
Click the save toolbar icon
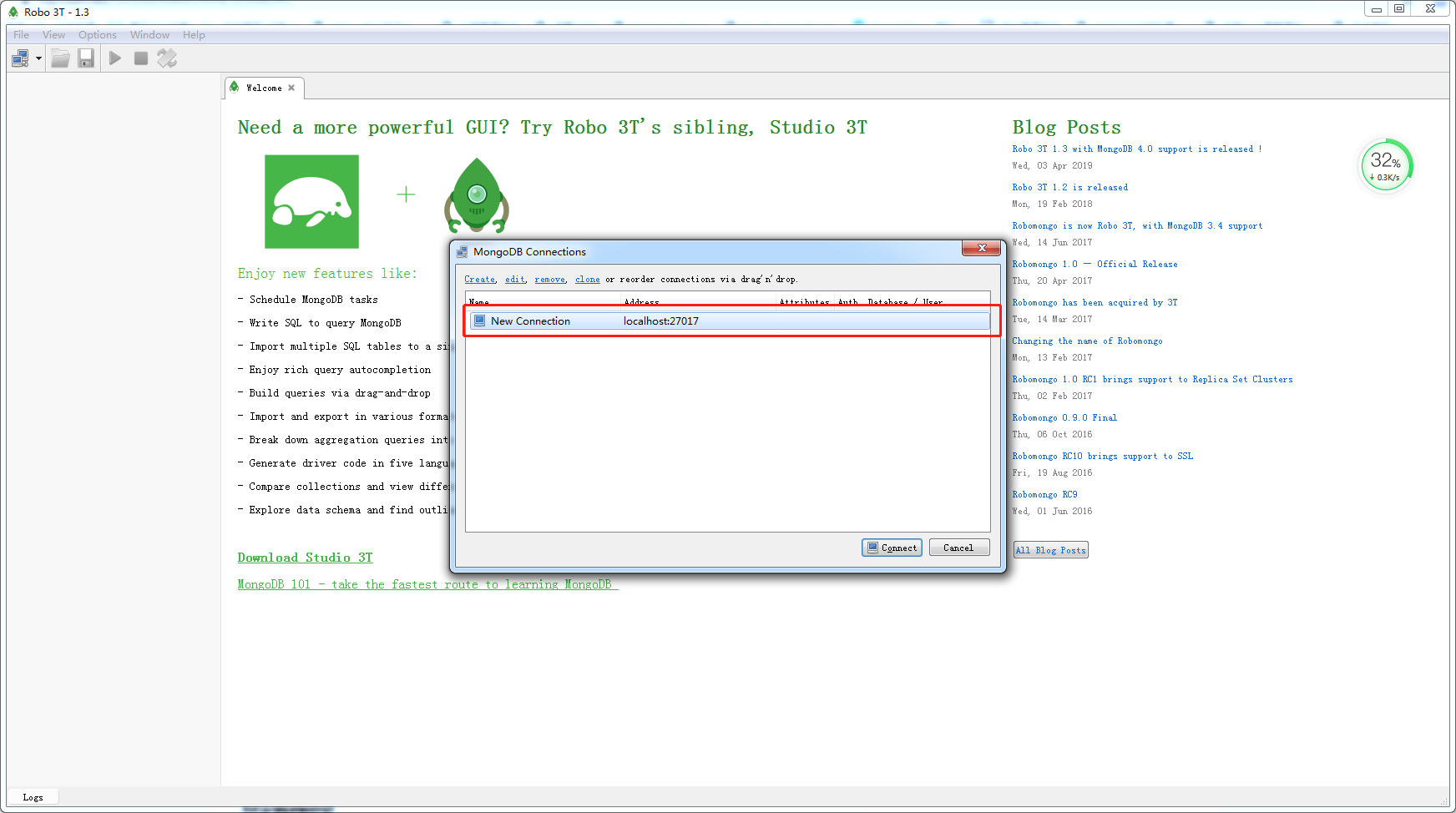(x=85, y=58)
